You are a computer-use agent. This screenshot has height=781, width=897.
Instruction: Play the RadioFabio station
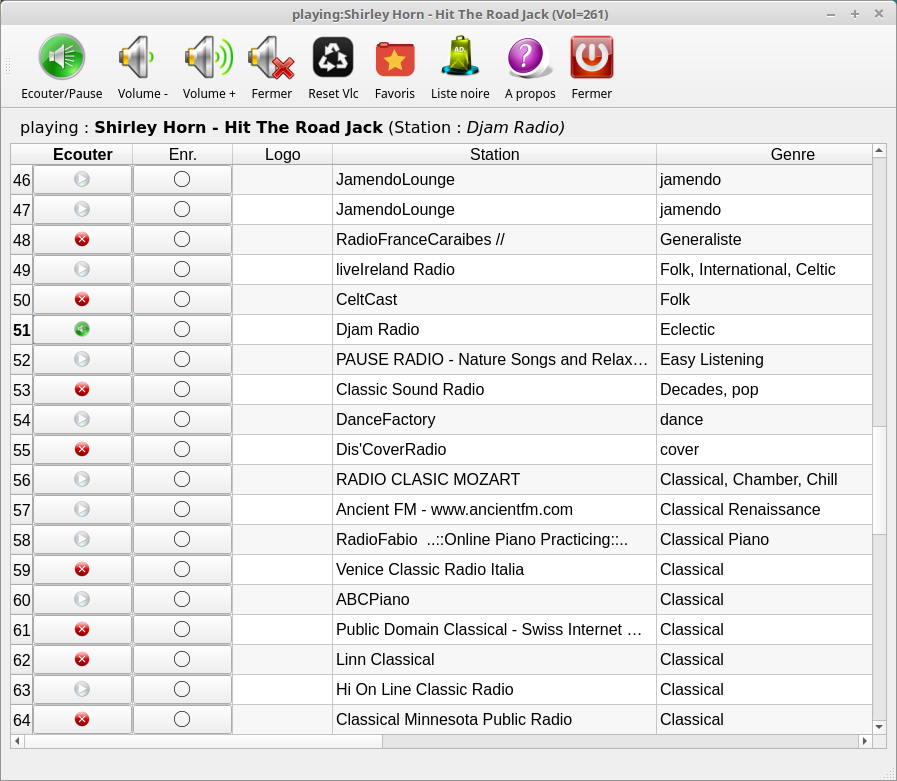point(82,539)
